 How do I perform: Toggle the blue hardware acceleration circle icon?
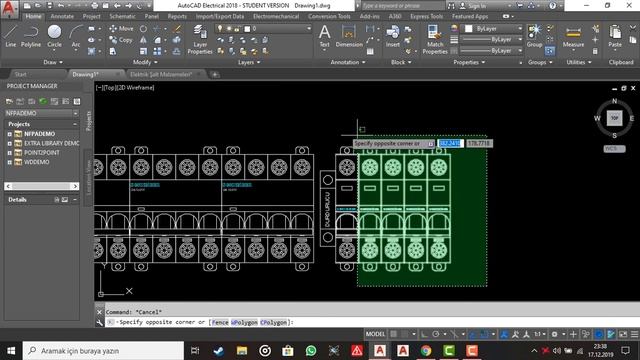click(598, 334)
